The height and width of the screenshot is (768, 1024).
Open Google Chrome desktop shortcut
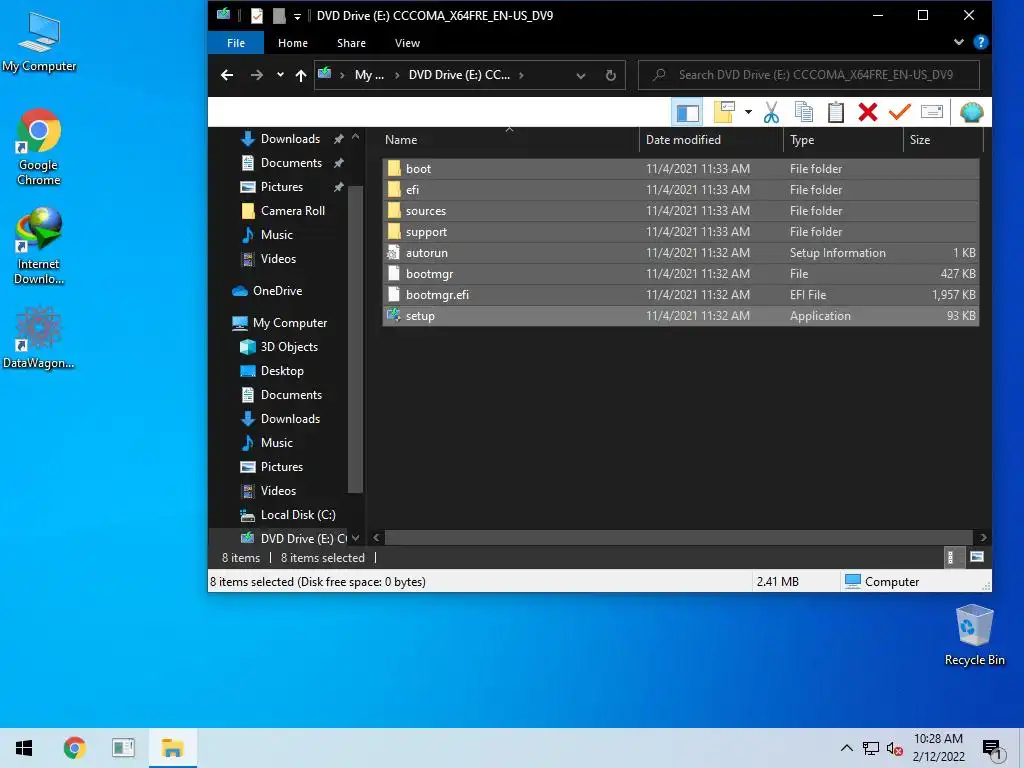(39, 148)
